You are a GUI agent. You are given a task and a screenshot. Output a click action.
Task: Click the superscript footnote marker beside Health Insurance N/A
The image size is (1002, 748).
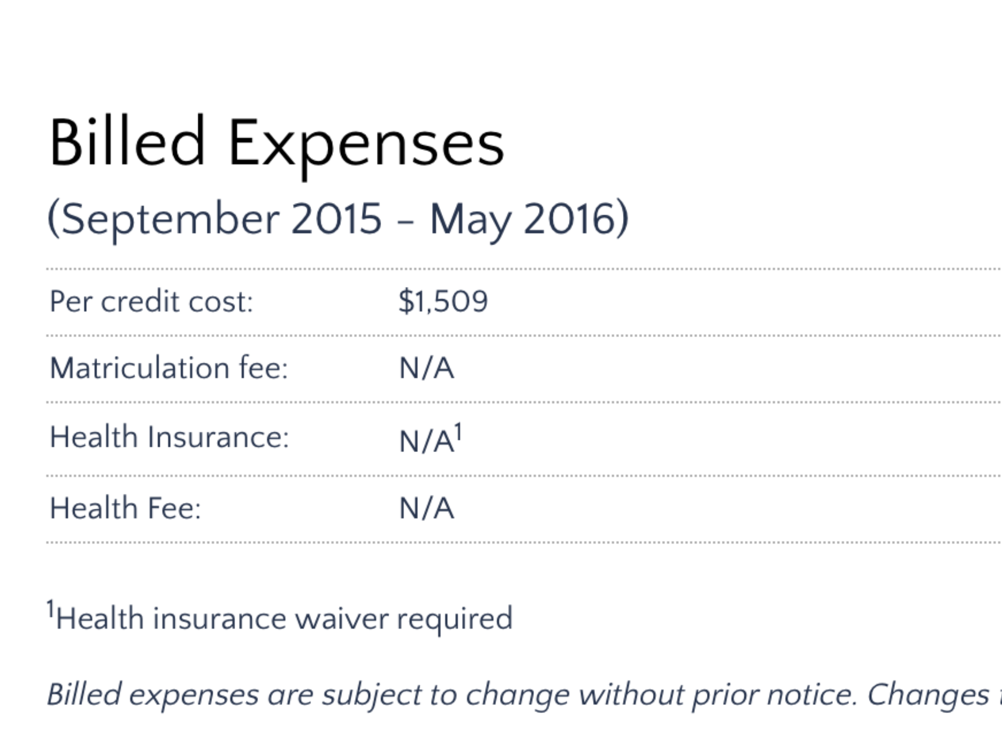[458, 432]
